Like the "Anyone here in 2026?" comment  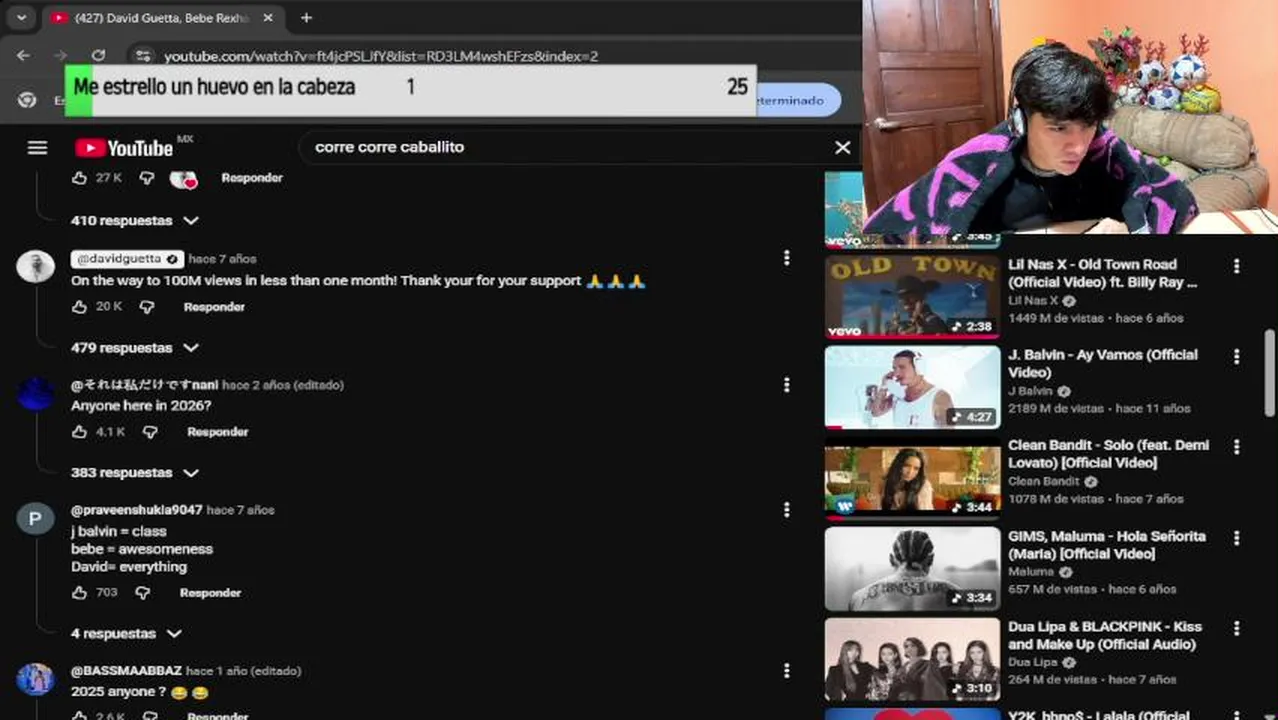point(80,432)
